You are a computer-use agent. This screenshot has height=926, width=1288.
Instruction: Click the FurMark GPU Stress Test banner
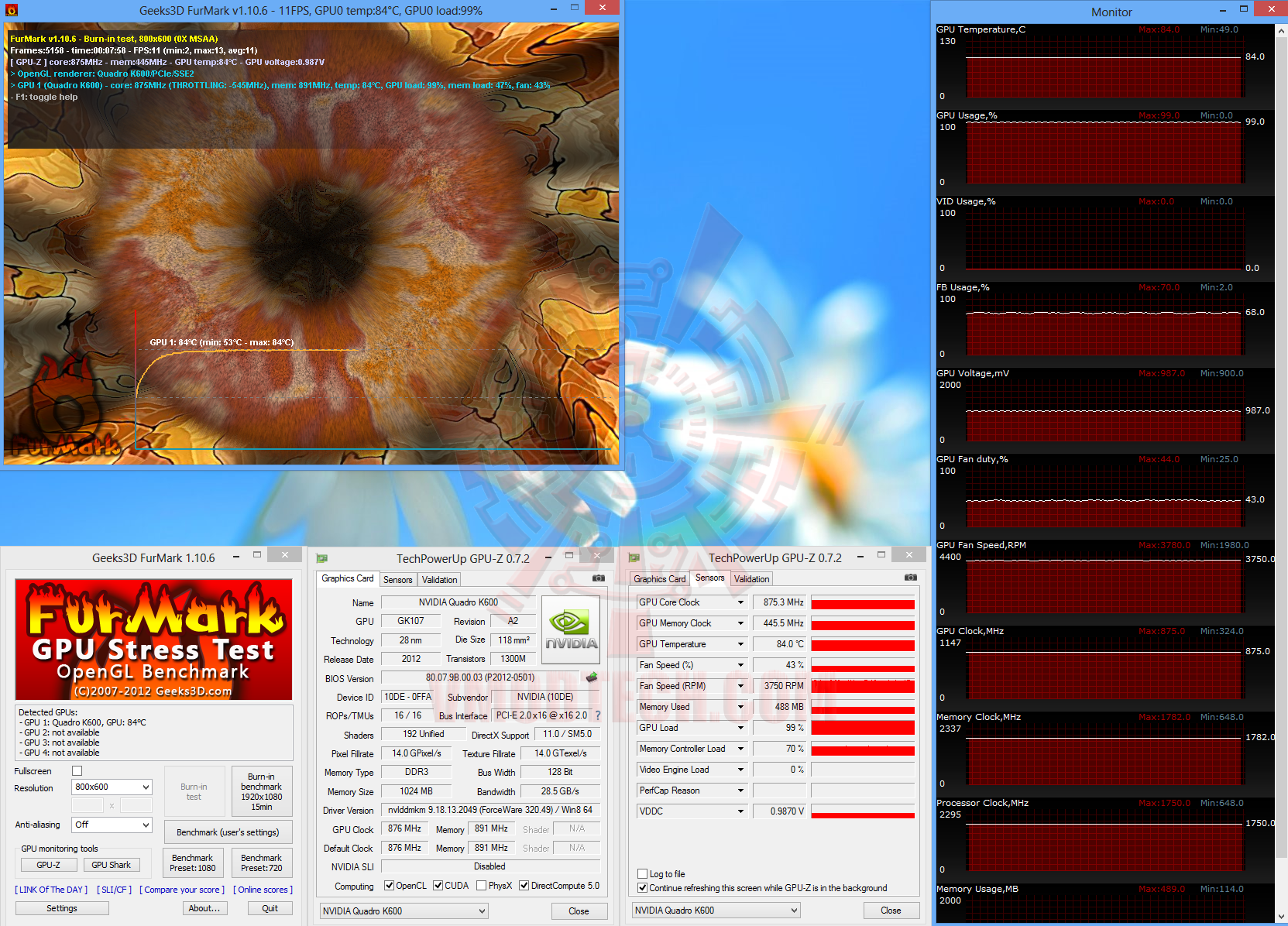(x=154, y=640)
